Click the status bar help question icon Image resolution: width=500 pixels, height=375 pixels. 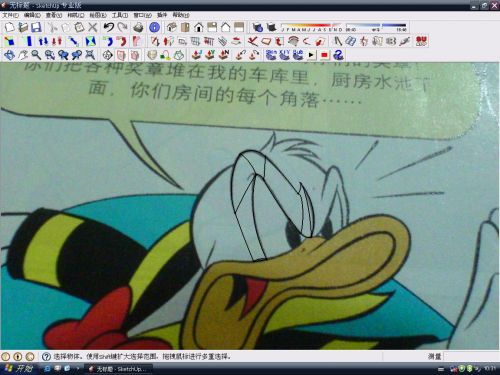(x=46, y=357)
